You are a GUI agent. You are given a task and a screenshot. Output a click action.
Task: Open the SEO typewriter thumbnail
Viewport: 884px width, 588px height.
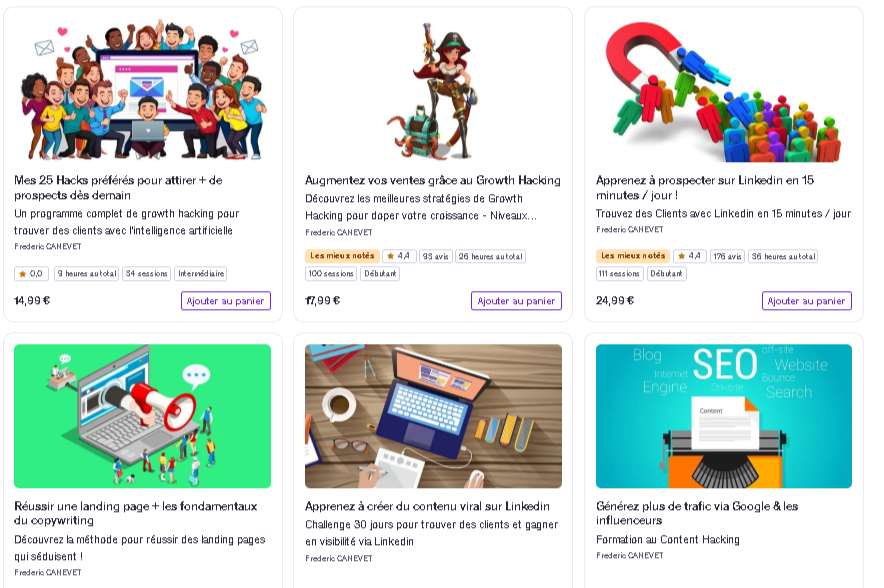724,416
